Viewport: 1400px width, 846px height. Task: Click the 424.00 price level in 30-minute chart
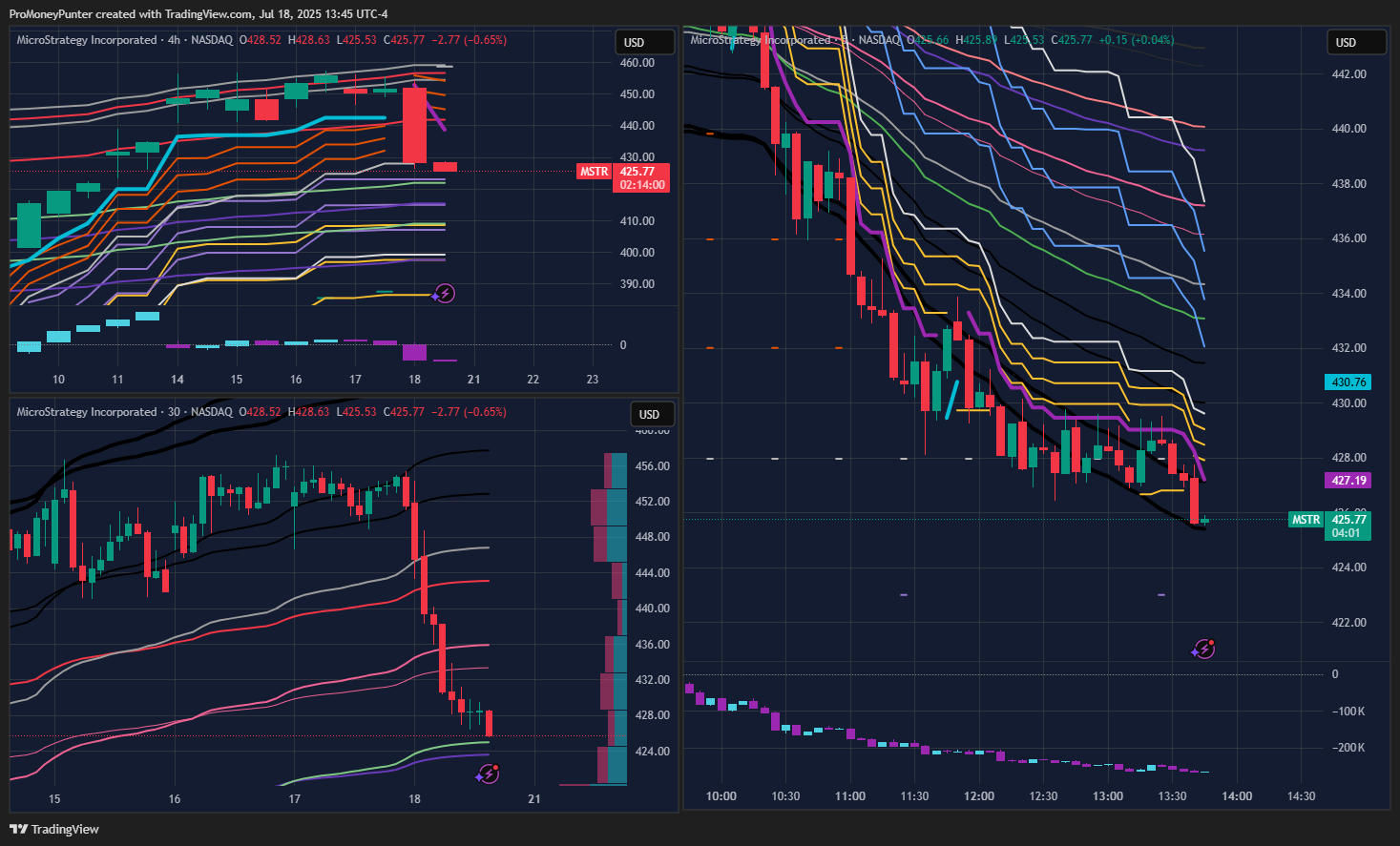click(x=653, y=752)
